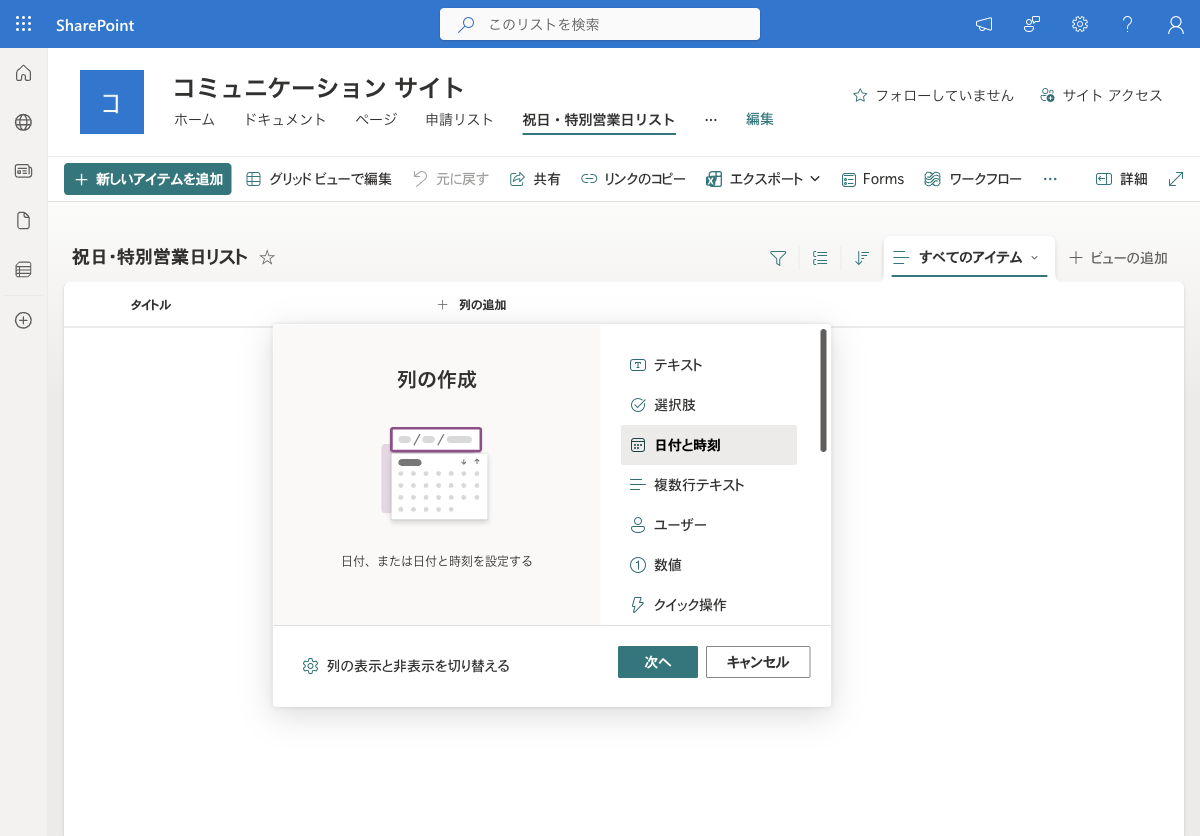The image size is (1200, 836).
Task: Click グリッド ビューで編集
Action: tap(319, 179)
